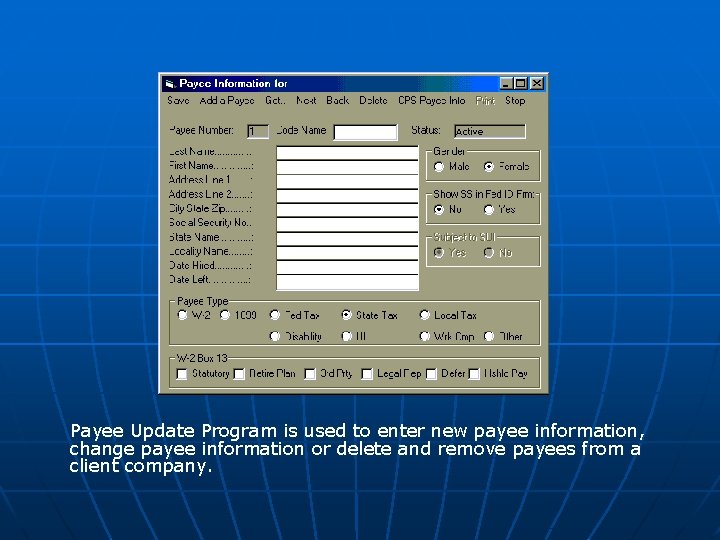Click the State Name input field
720x540 pixels.
coord(347,239)
